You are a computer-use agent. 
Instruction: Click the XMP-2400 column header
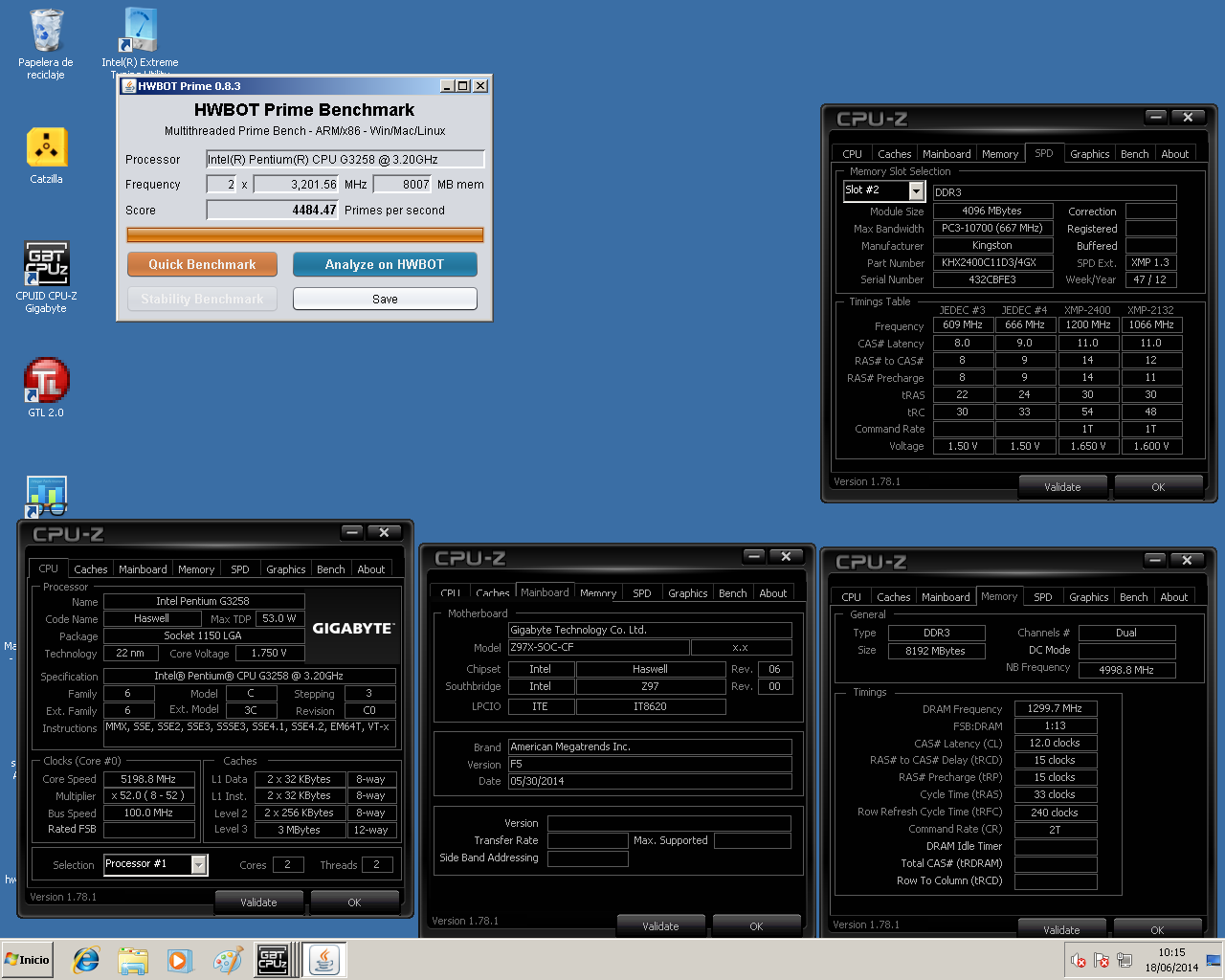tap(1087, 310)
